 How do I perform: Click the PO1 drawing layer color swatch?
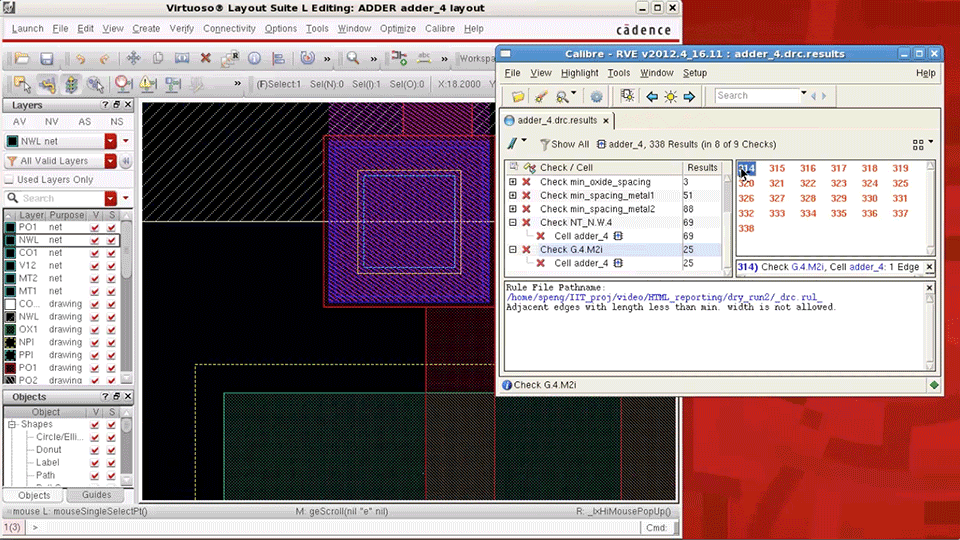[10, 368]
